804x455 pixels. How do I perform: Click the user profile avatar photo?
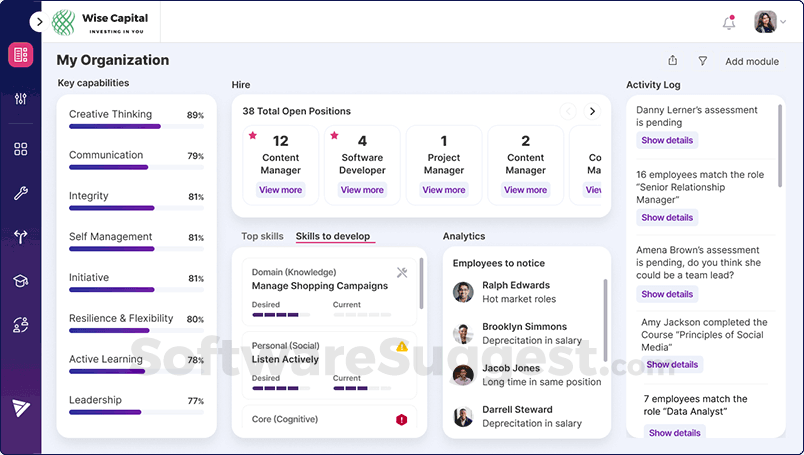click(765, 22)
